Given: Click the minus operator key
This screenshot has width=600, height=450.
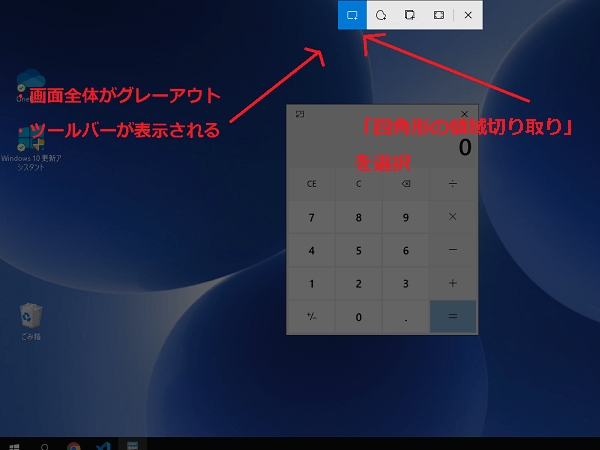Looking at the screenshot, I should 453,250.
